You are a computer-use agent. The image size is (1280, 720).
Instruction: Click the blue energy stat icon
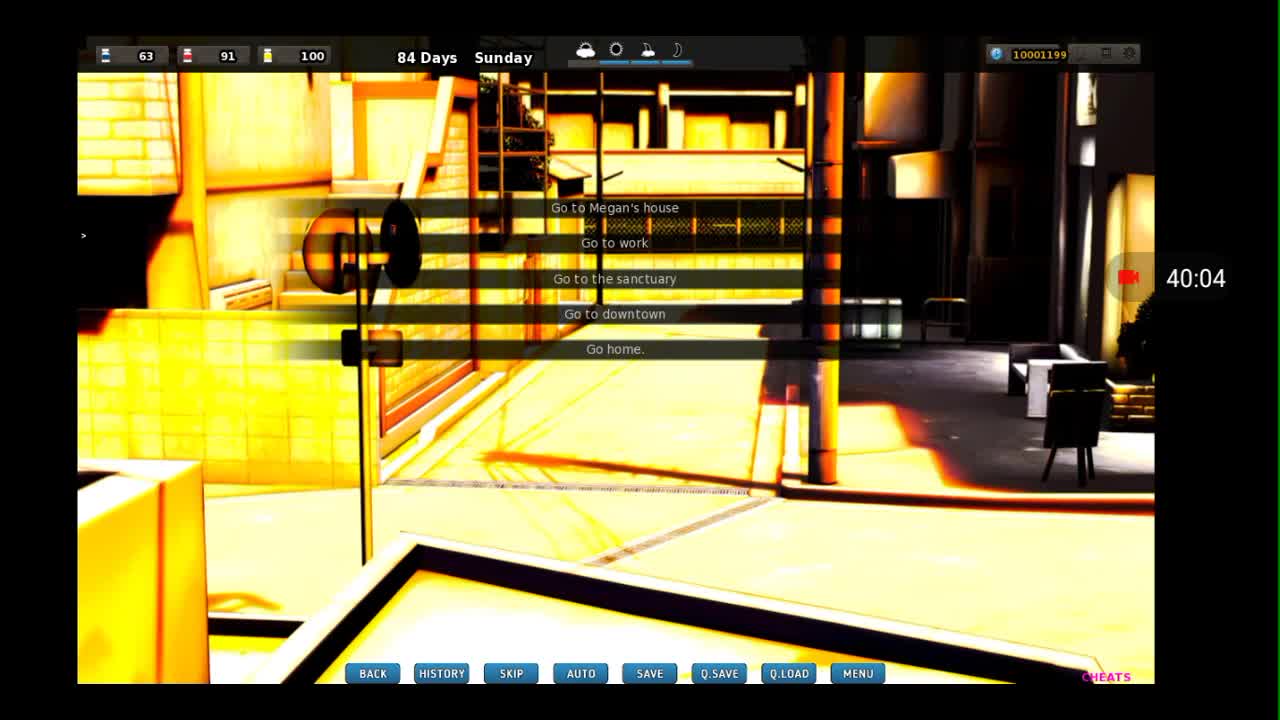106,56
